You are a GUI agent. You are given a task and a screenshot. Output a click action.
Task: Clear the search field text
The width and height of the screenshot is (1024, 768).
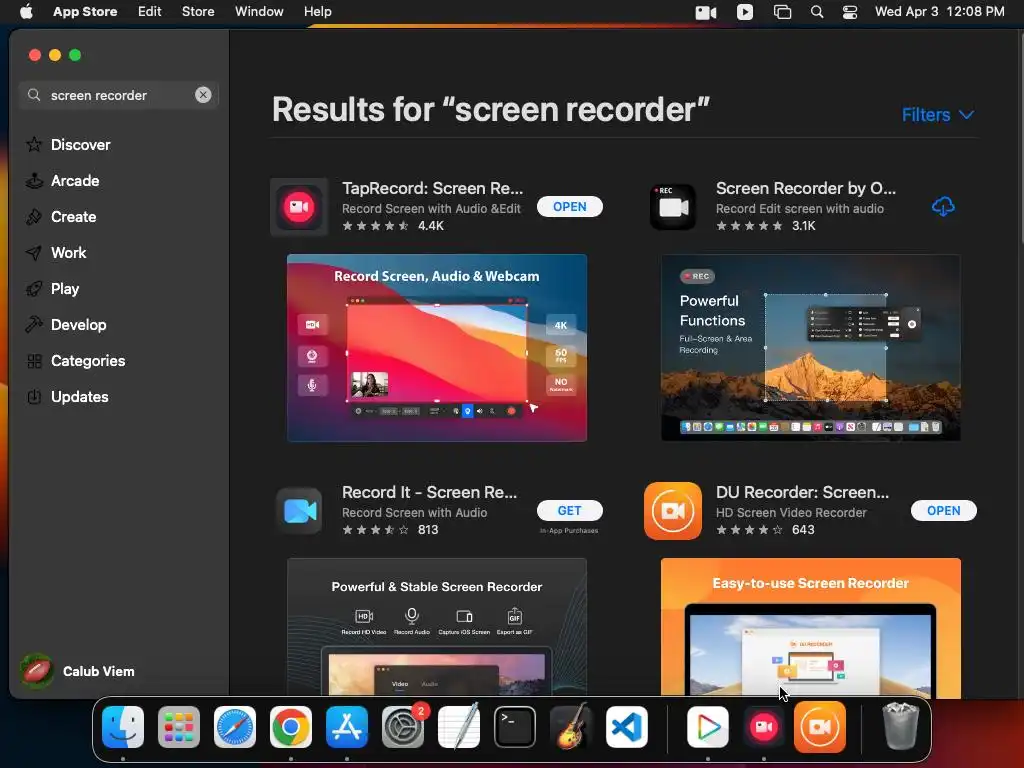pyautogui.click(x=203, y=95)
